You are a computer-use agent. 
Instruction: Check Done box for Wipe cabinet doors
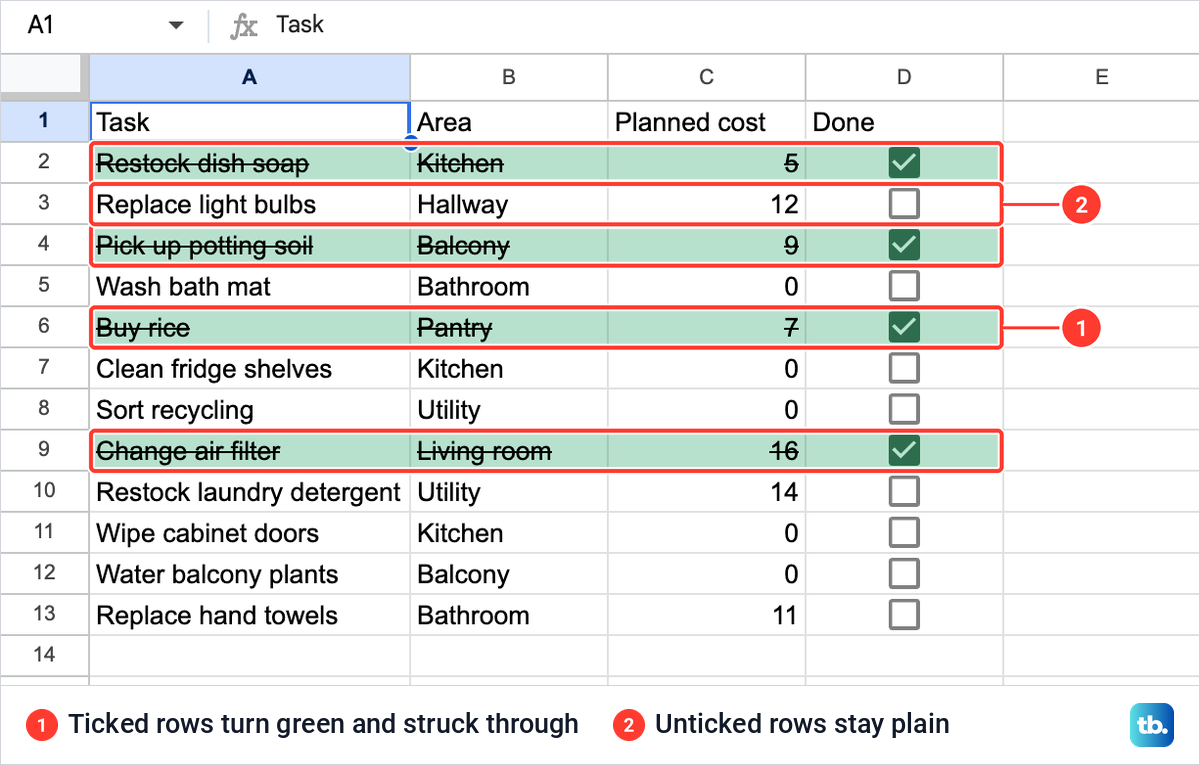pyautogui.click(x=904, y=533)
